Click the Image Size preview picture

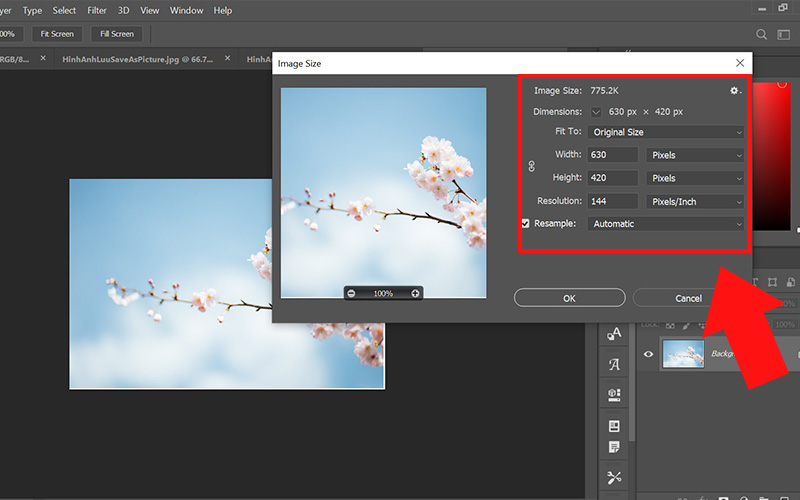click(x=384, y=192)
